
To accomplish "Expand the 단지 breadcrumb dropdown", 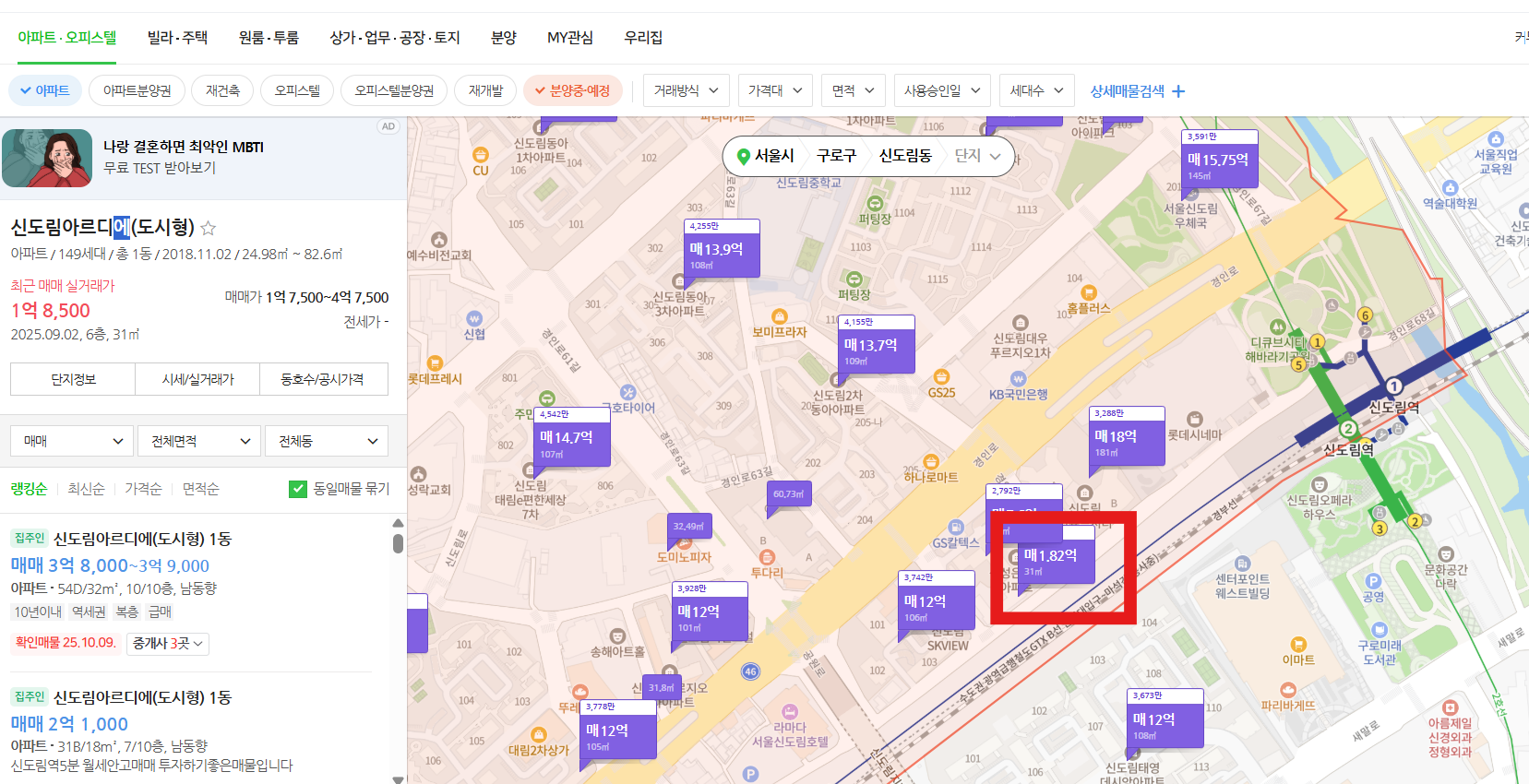I will [977, 156].
